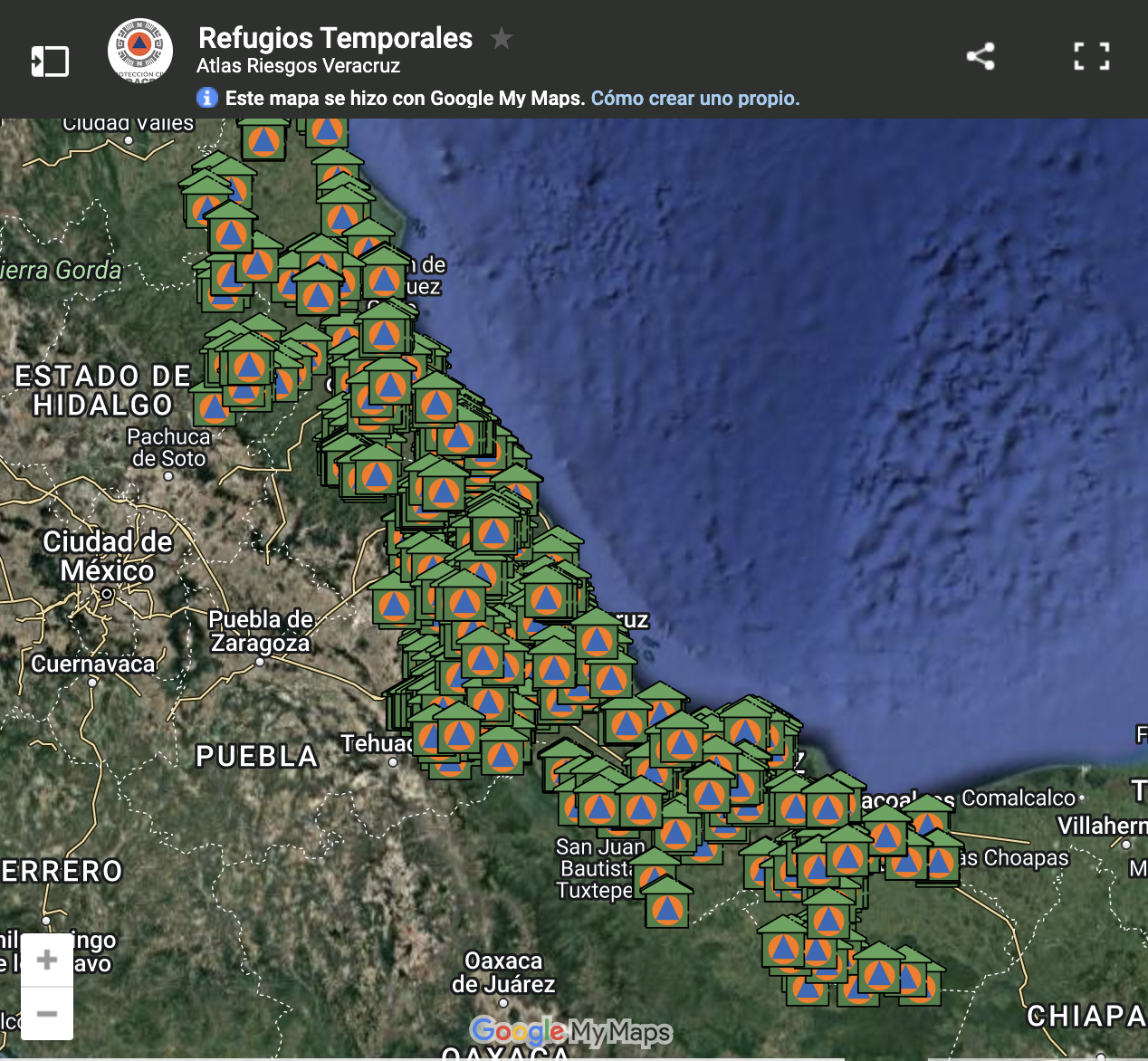Open the map legend sidebar panel
1148x1061 pixels.
50,61
